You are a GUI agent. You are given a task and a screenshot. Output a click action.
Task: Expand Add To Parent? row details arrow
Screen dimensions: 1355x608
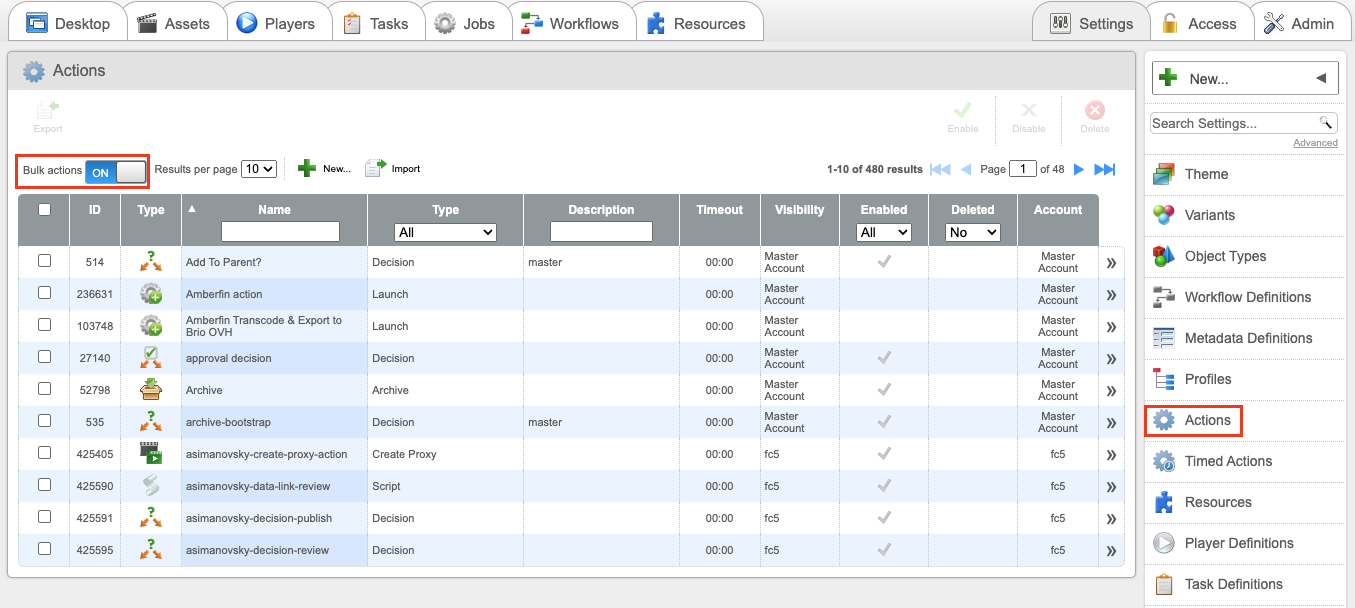1111,263
